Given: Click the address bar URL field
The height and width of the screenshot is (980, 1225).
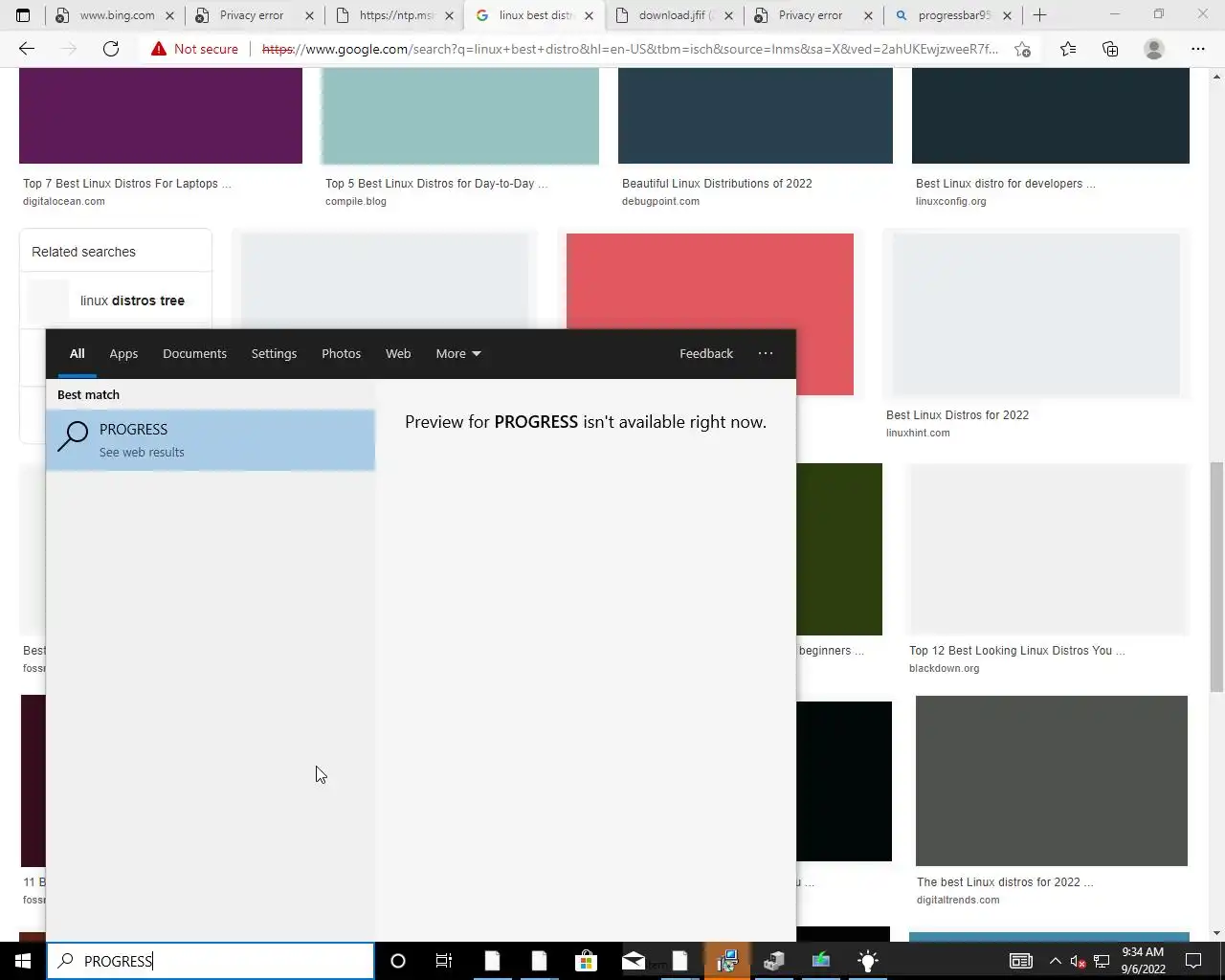Looking at the screenshot, I should click(x=630, y=49).
